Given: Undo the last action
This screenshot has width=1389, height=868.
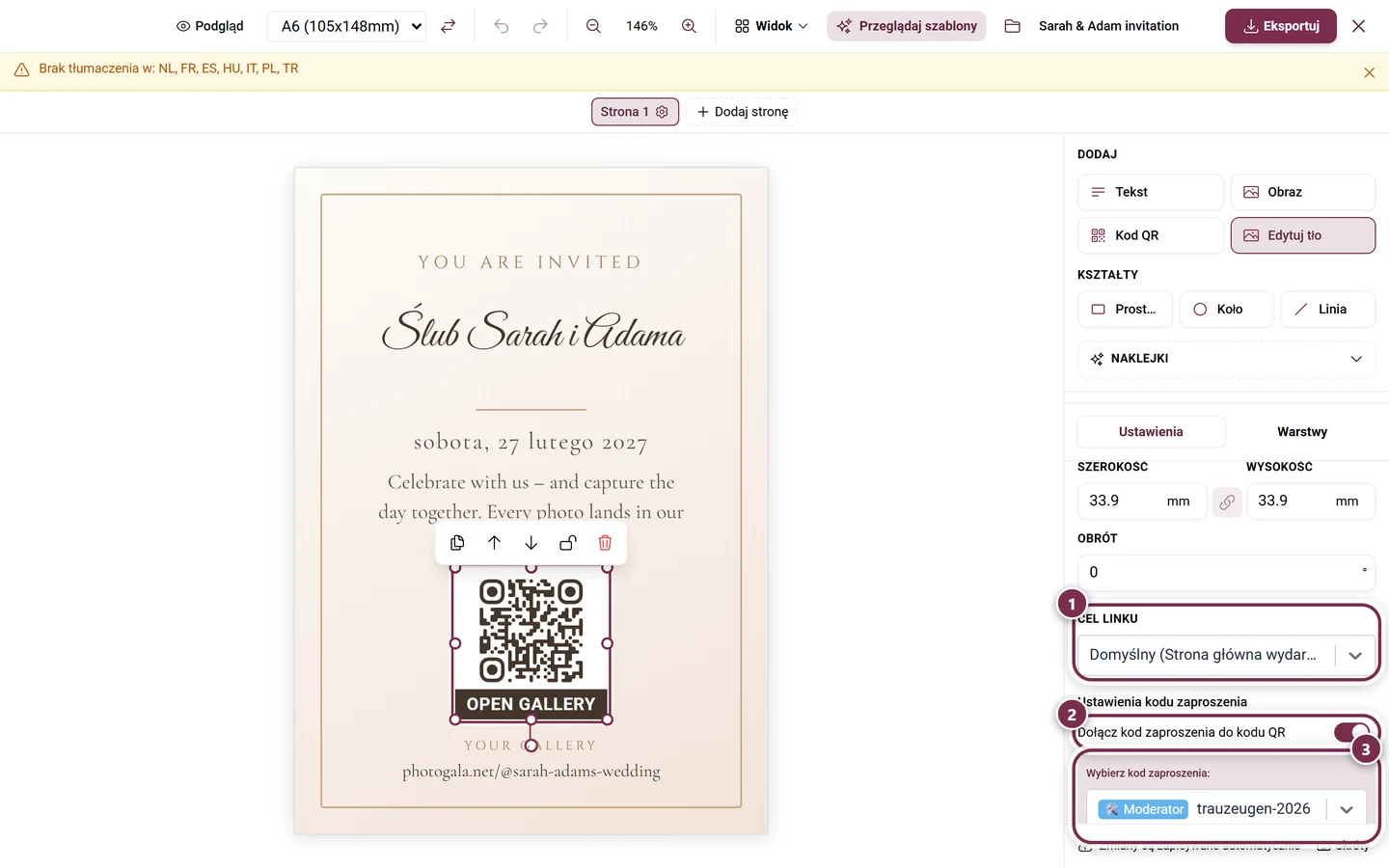Looking at the screenshot, I should coord(502,26).
